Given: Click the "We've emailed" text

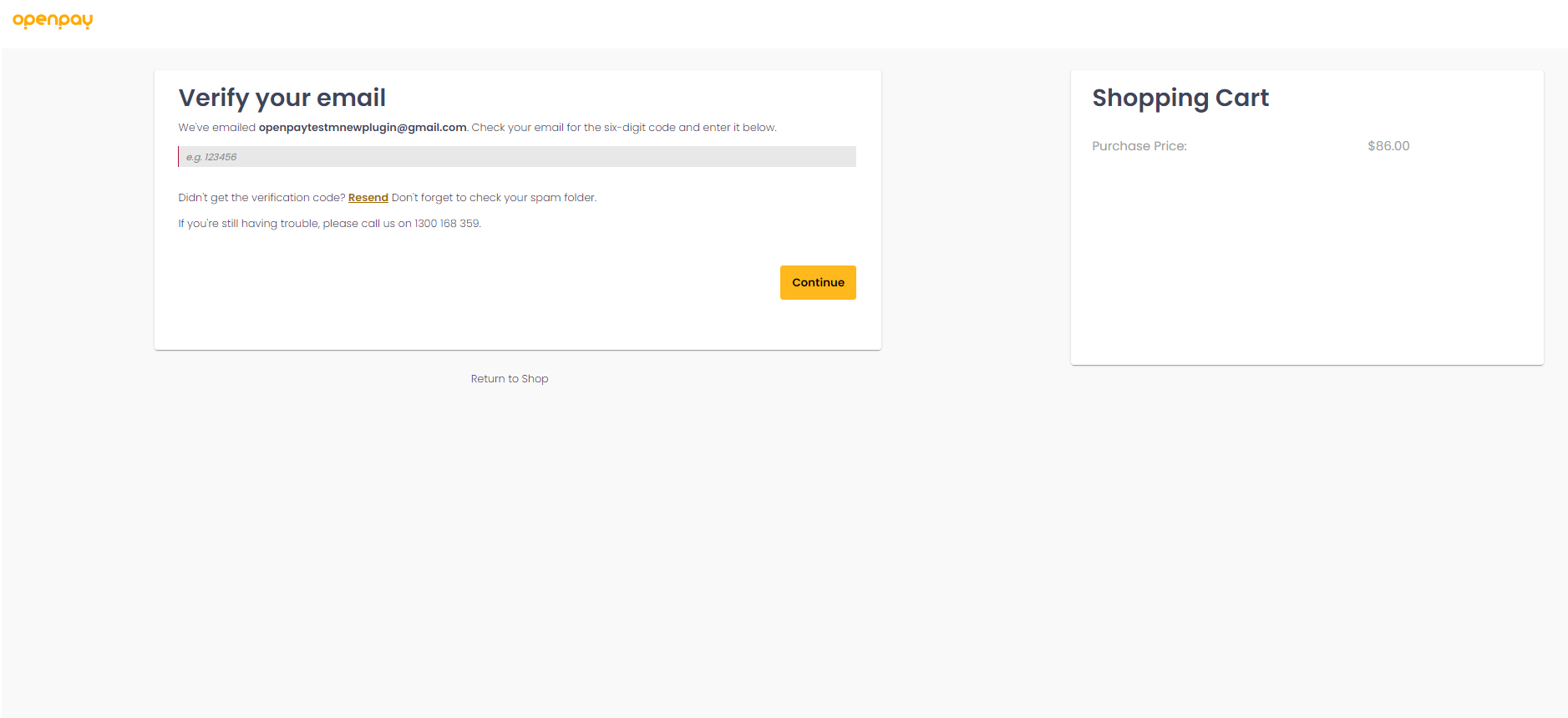Looking at the screenshot, I should [x=216, y=128].
